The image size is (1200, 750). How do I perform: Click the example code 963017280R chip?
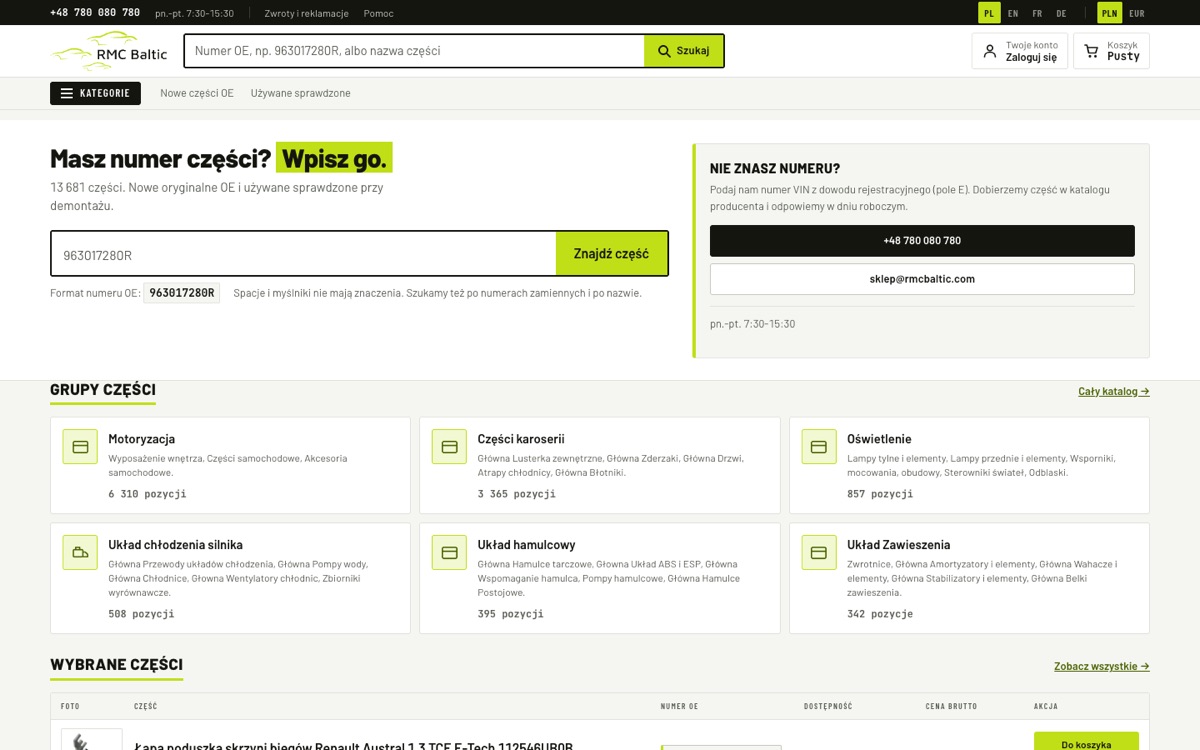pyautogui.click(x=182, y=293)
